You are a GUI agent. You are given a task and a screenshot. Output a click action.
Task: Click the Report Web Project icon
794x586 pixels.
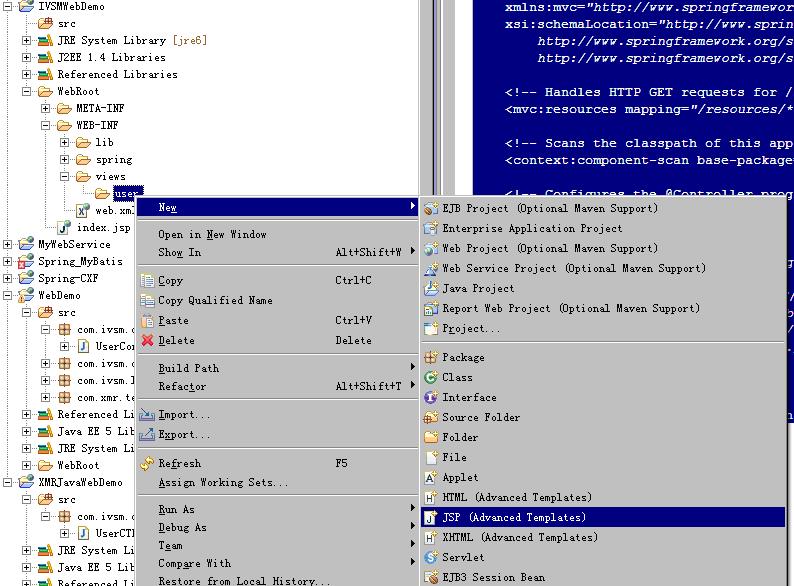click(x=430, y=308)
